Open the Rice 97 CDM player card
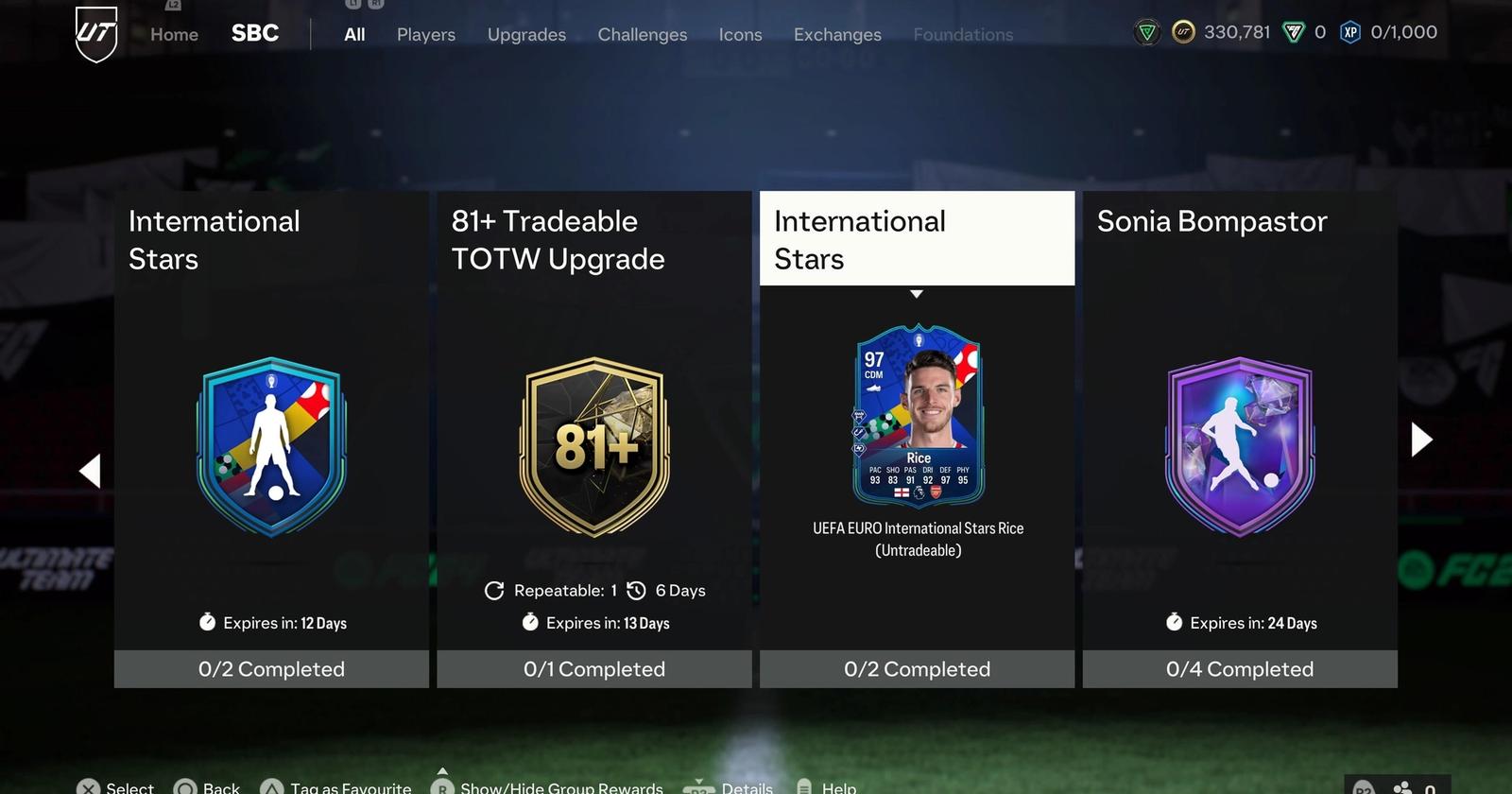Screen dimensions: 1512x794 point(919,416)
